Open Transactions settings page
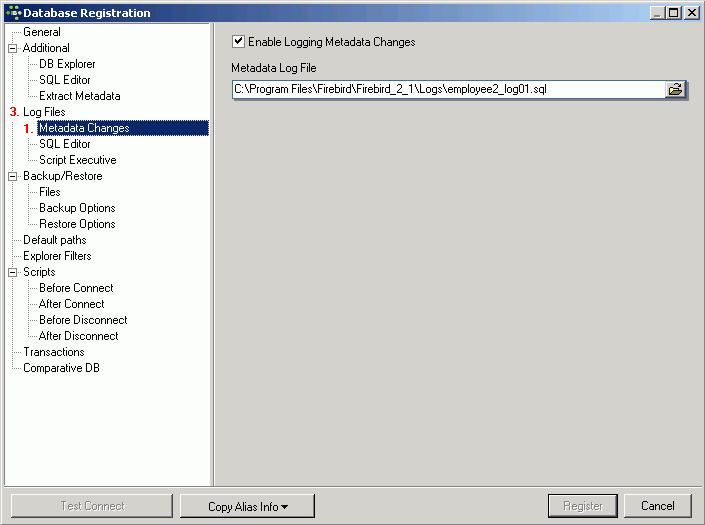The image size is (705, 525). (x=54, y=352)
